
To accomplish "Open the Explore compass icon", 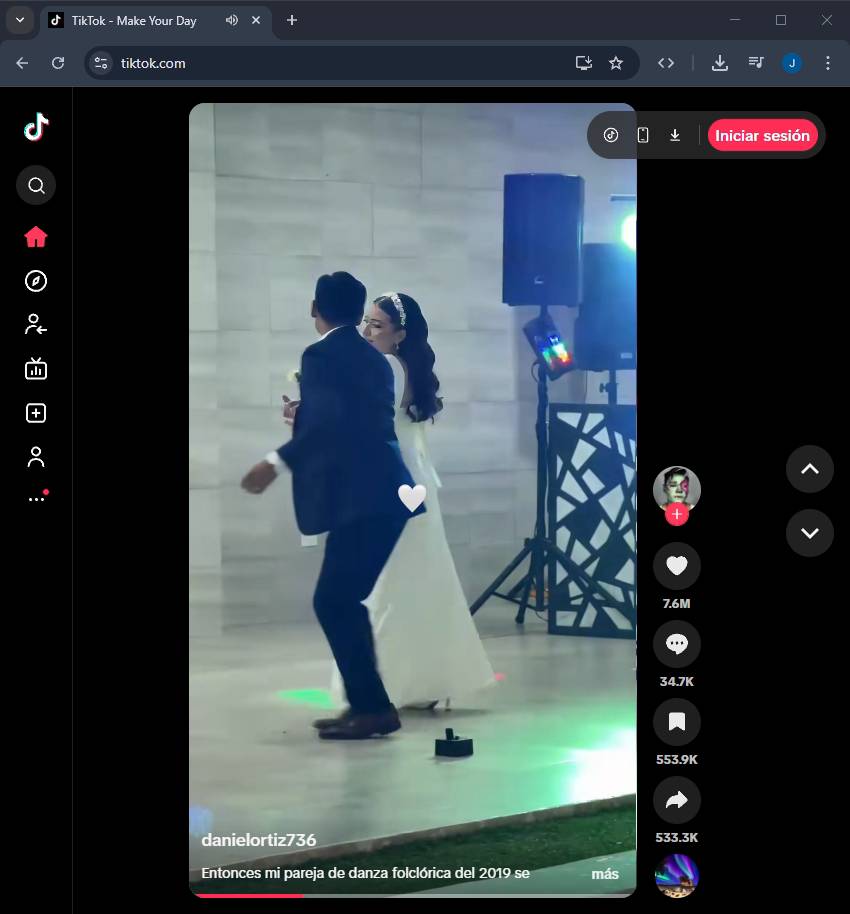I will tap(36, 281).
